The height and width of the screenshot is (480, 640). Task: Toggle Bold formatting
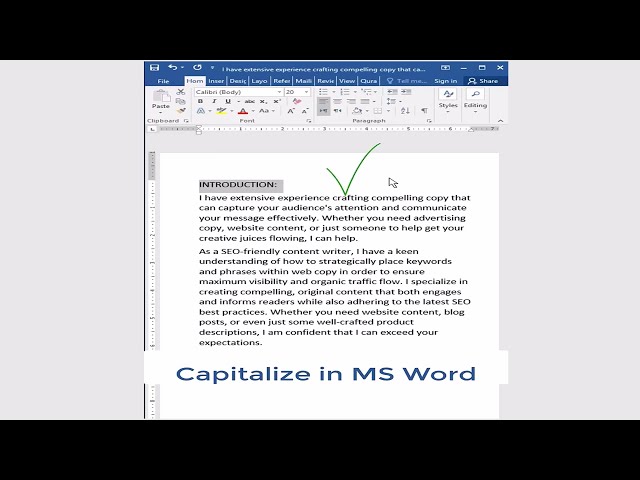coord(200,101)
